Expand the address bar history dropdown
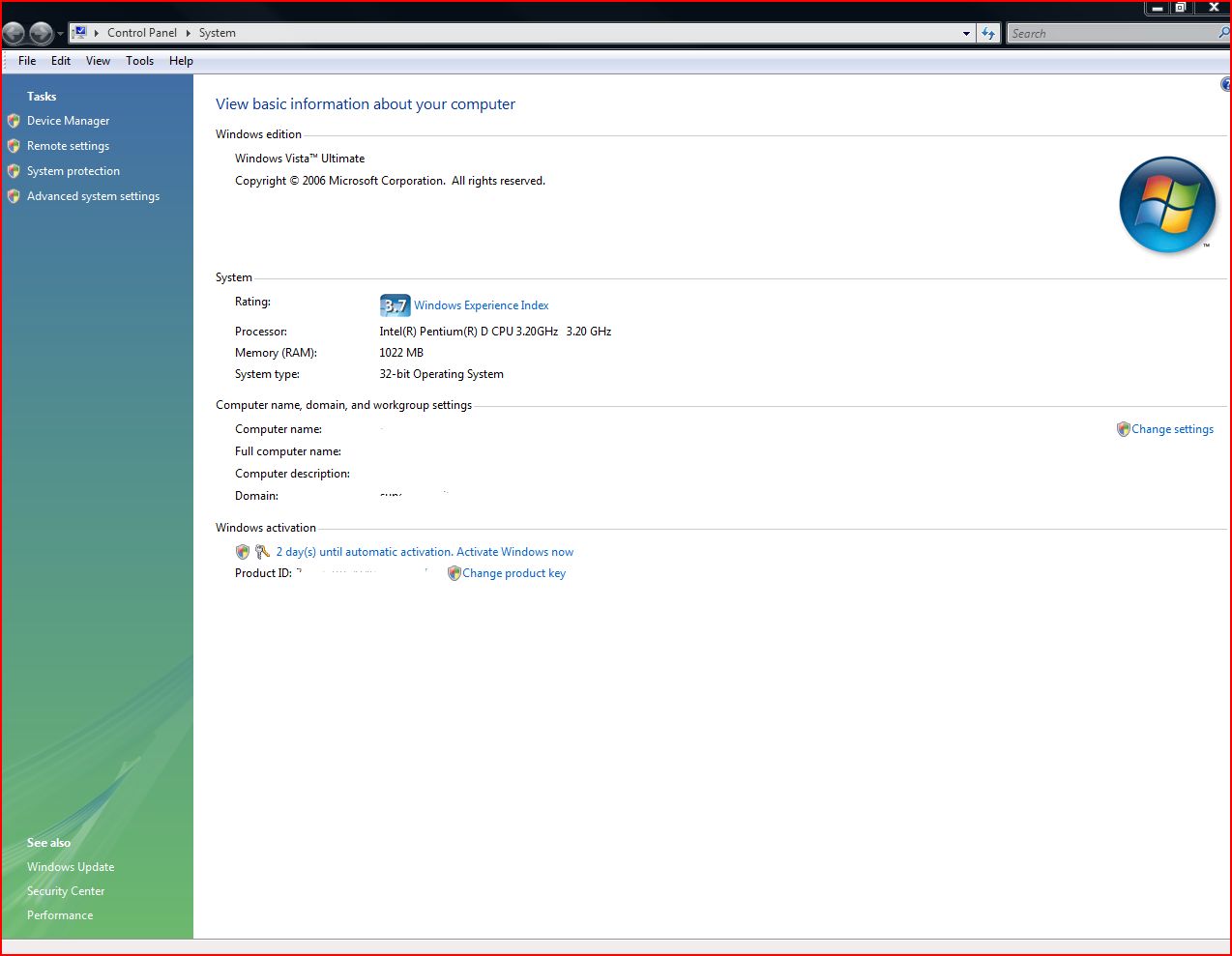This screenshot has width=1232, height=956. tap(966, 33)
